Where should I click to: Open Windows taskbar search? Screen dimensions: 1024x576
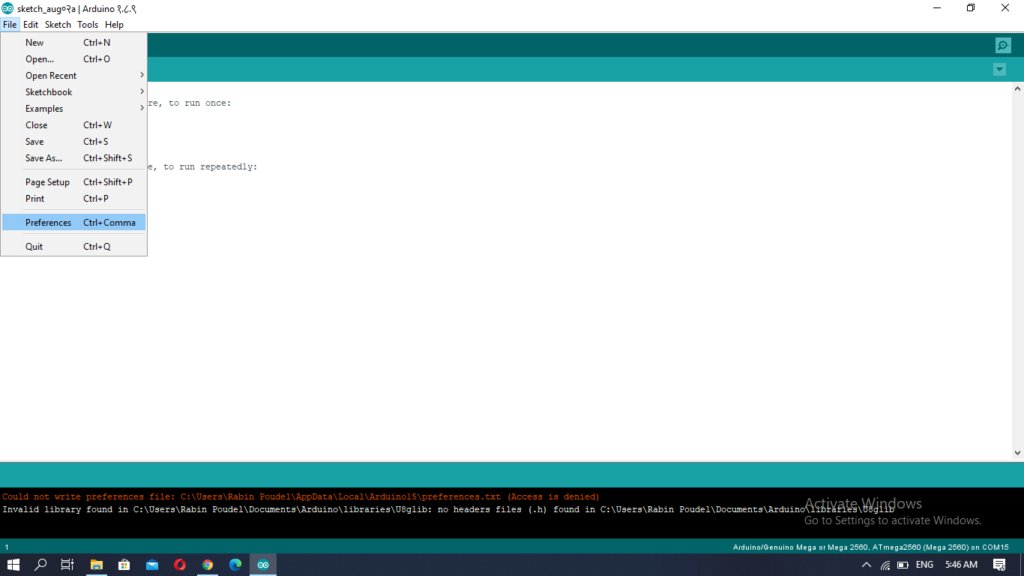click(40, 565)
